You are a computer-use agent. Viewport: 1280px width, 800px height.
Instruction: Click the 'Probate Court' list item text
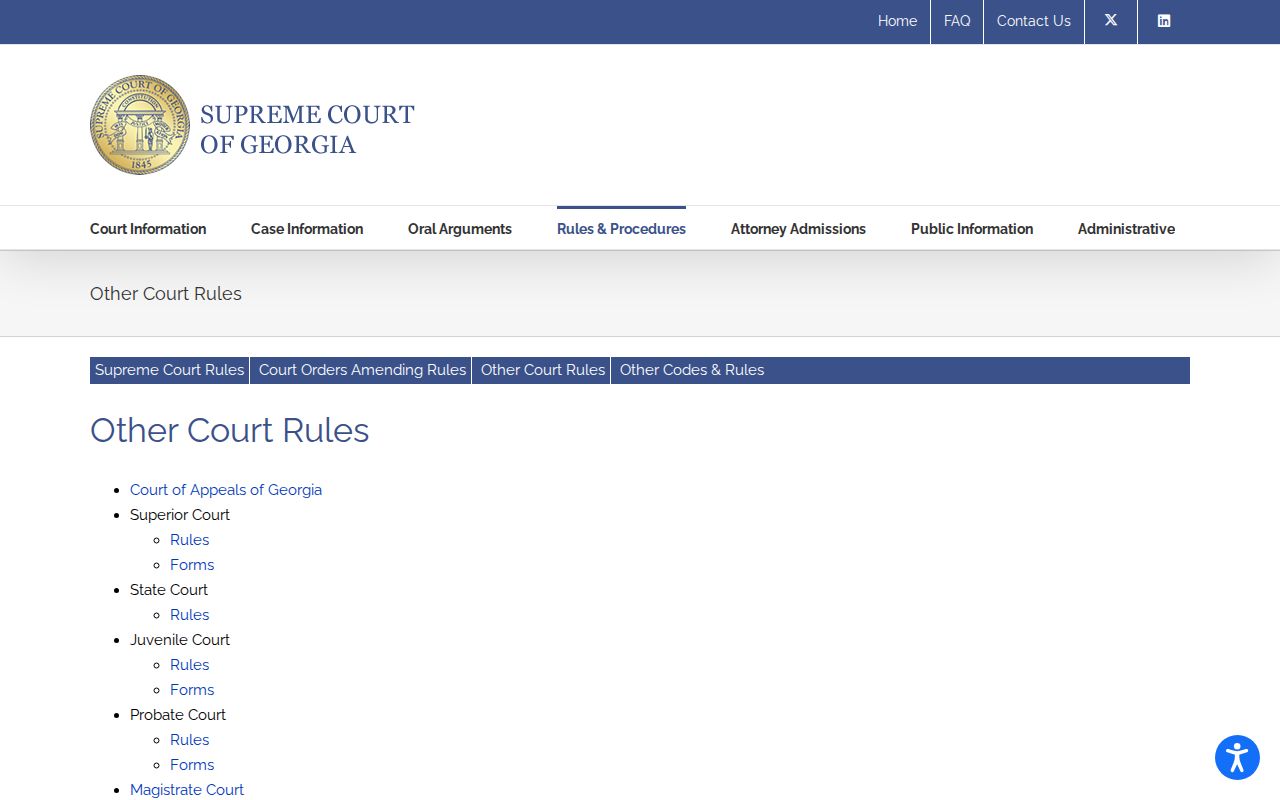click(178, 715)
